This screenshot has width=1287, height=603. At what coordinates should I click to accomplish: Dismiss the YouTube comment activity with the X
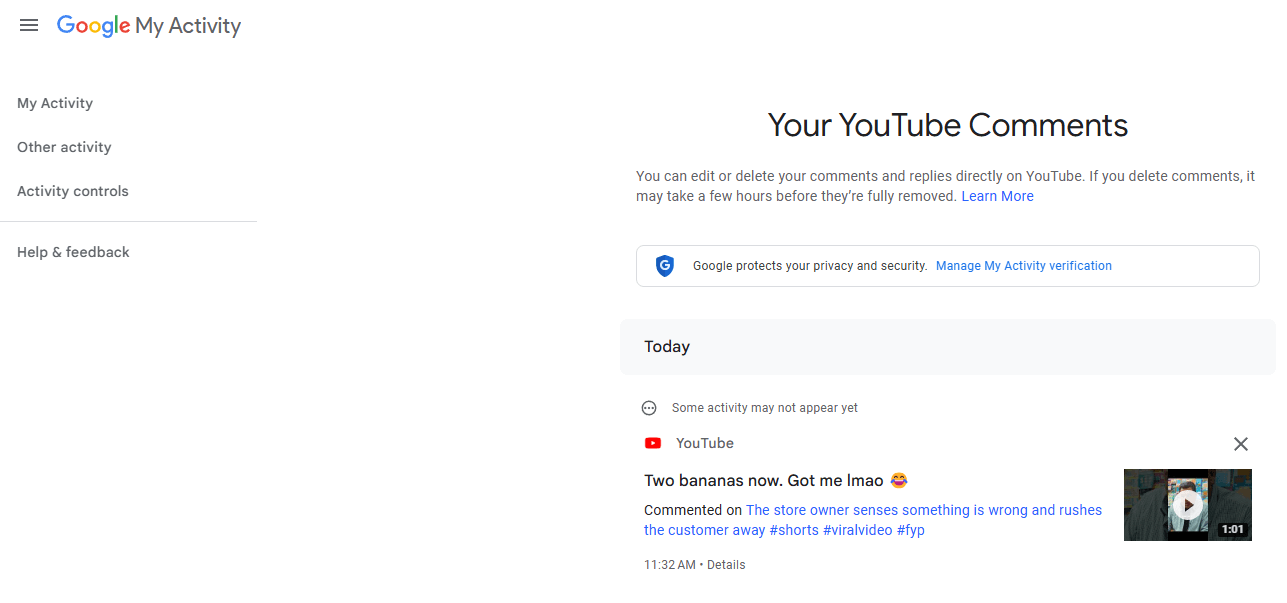coord(1240,444)
